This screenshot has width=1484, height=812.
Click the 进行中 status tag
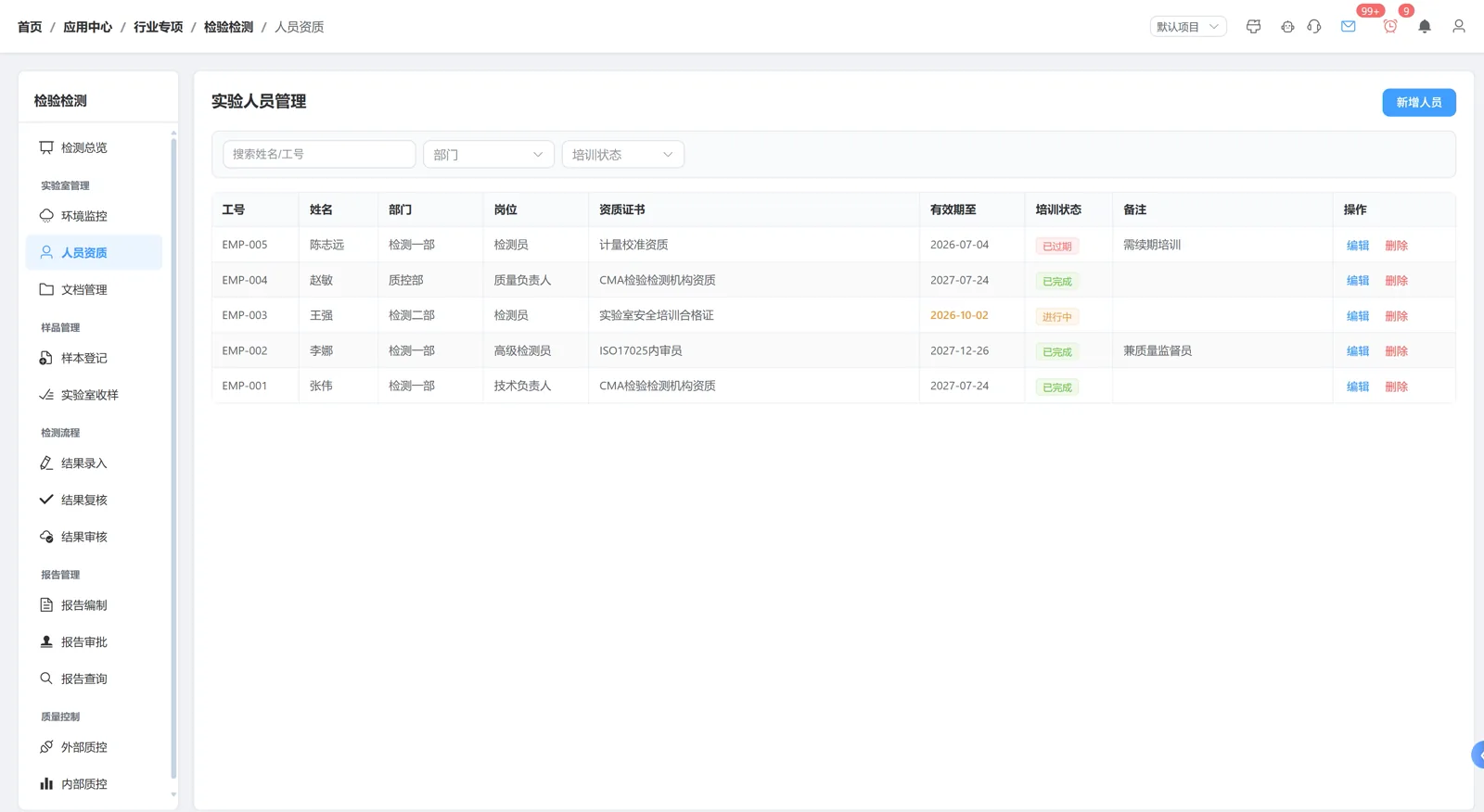1057,317
